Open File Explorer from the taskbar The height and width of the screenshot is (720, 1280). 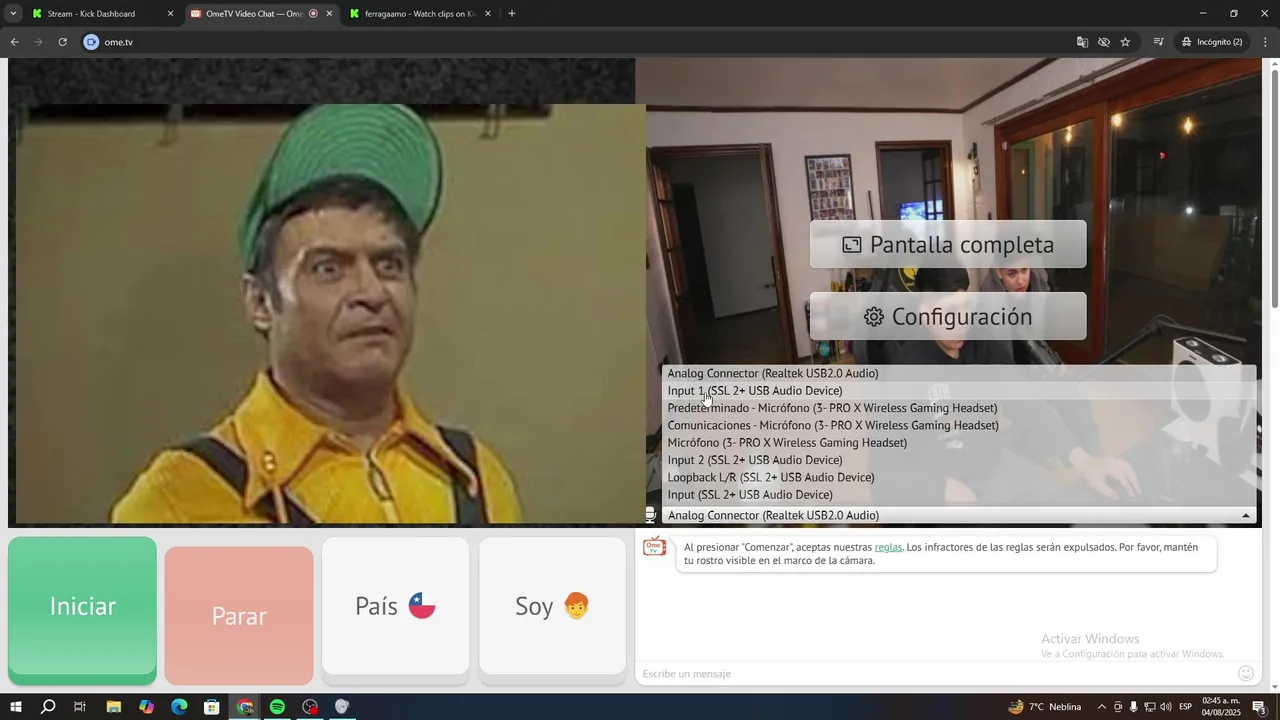point(113,707)
